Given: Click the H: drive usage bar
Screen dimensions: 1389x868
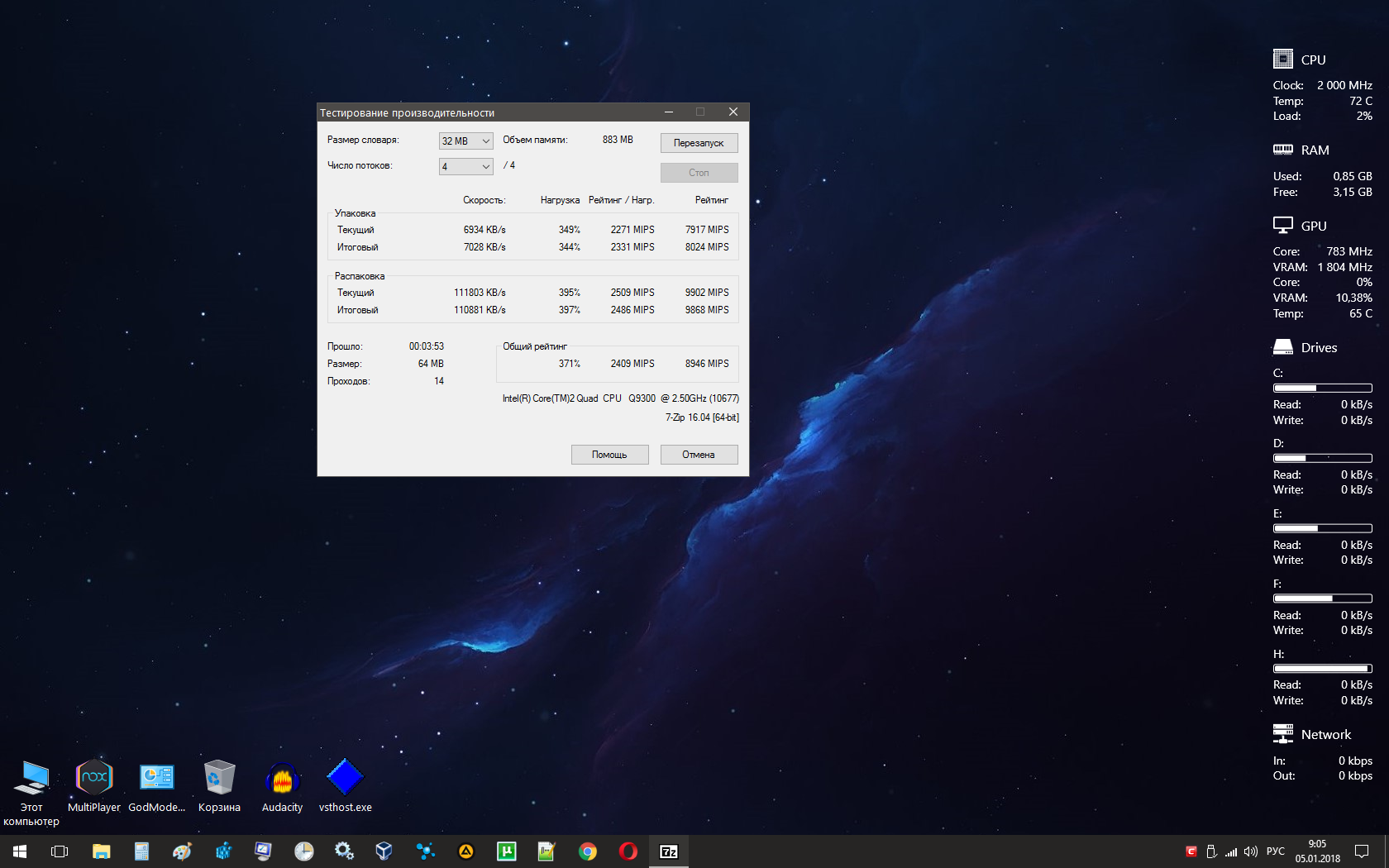Looking at the screenshot, I should click(1323, 669).
